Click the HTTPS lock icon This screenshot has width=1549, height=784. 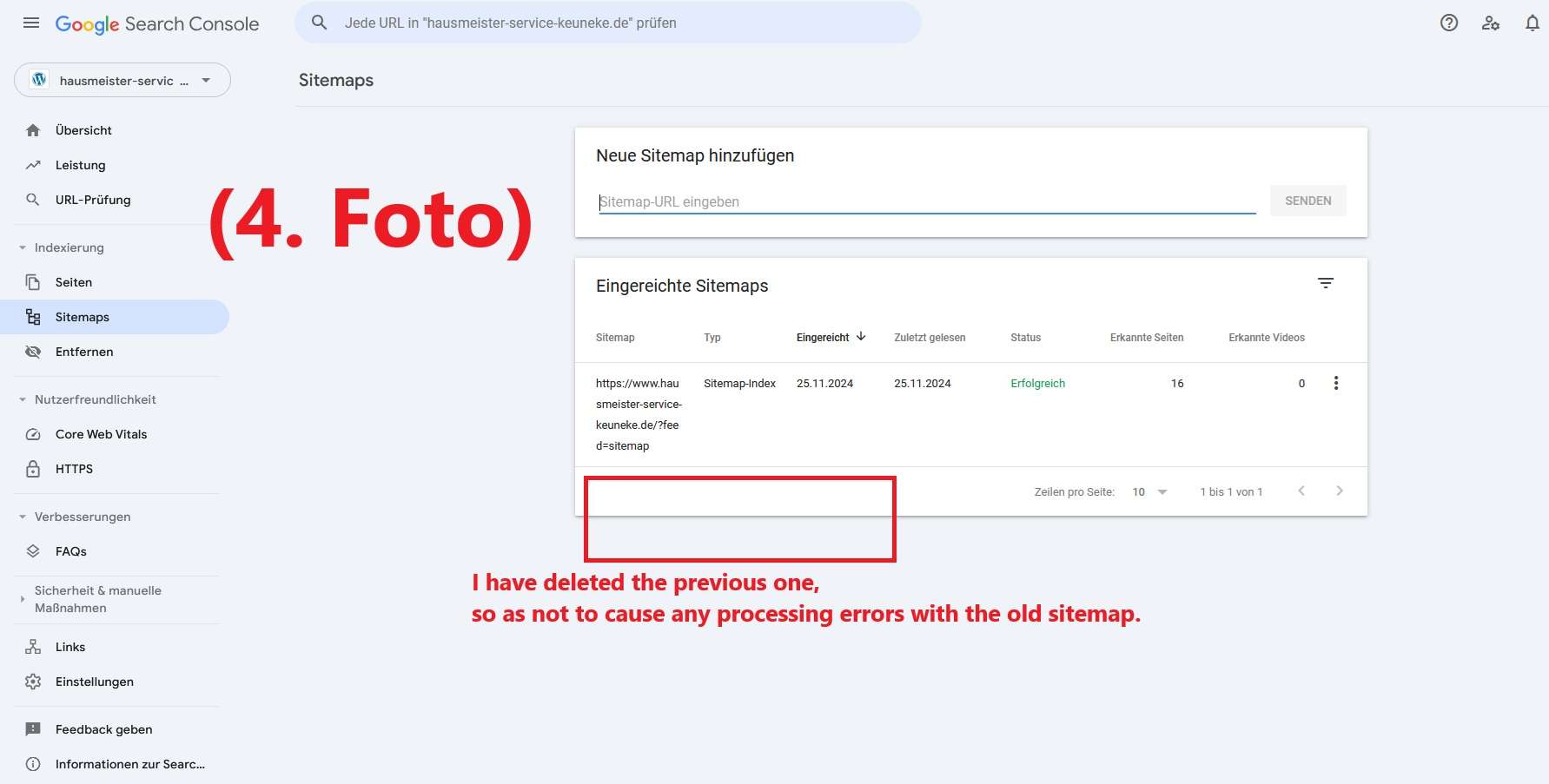[x=33, y=469]
